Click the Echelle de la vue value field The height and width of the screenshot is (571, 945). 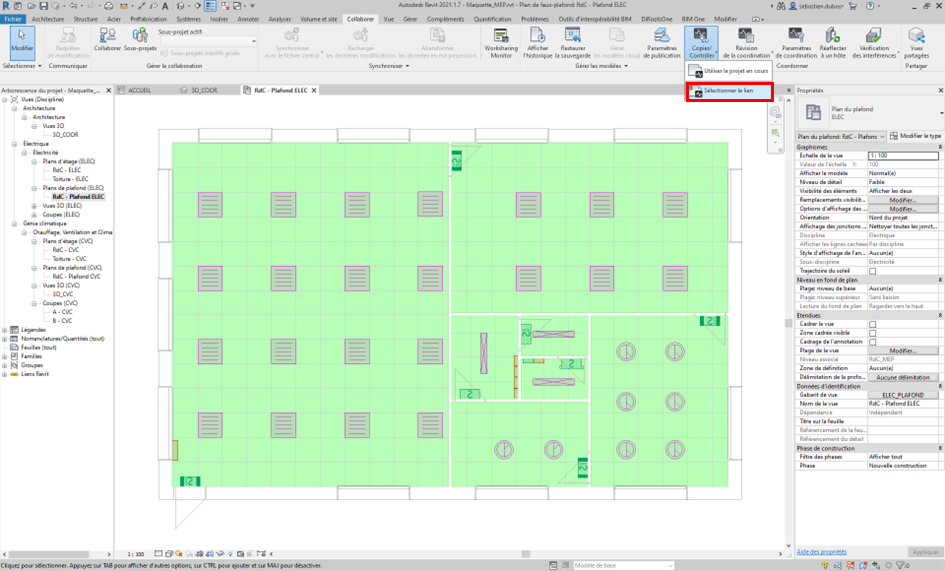[904, 156]
